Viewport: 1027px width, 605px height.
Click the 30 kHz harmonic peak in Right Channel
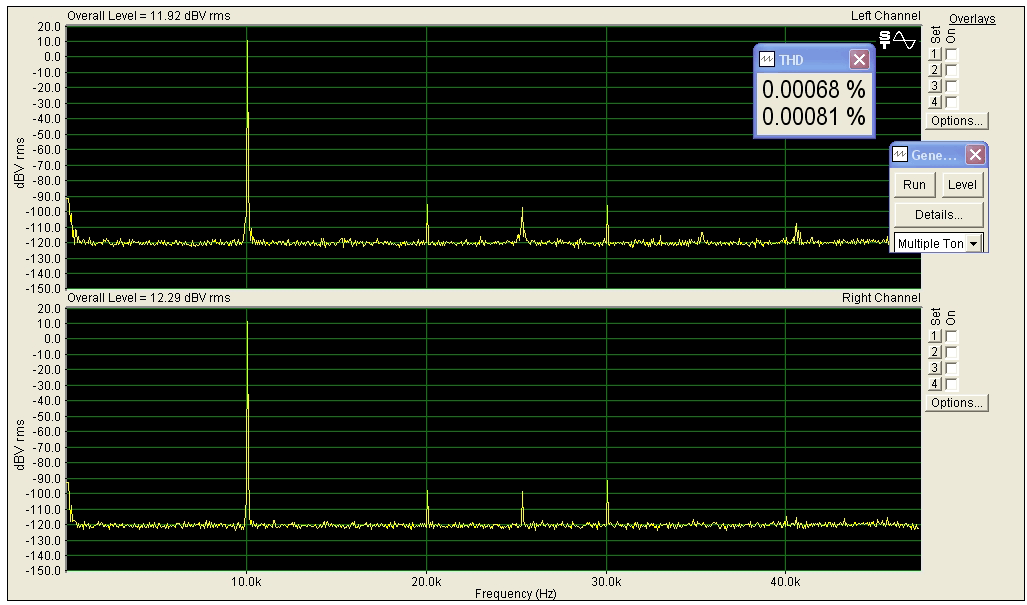coord(607,501)
